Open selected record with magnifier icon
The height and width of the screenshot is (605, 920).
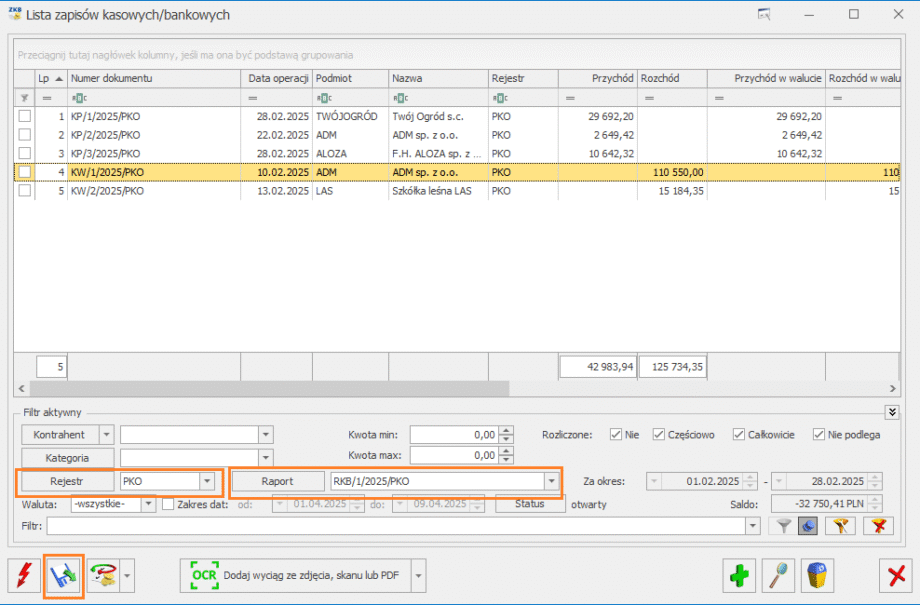[779, 576]
